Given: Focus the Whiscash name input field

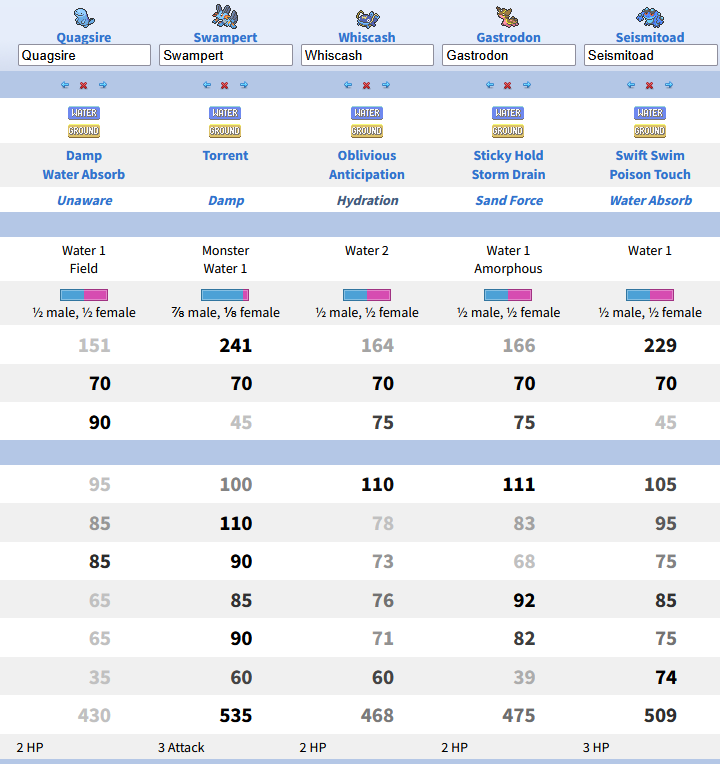Looking at the screenshot, I should [367, 56].
